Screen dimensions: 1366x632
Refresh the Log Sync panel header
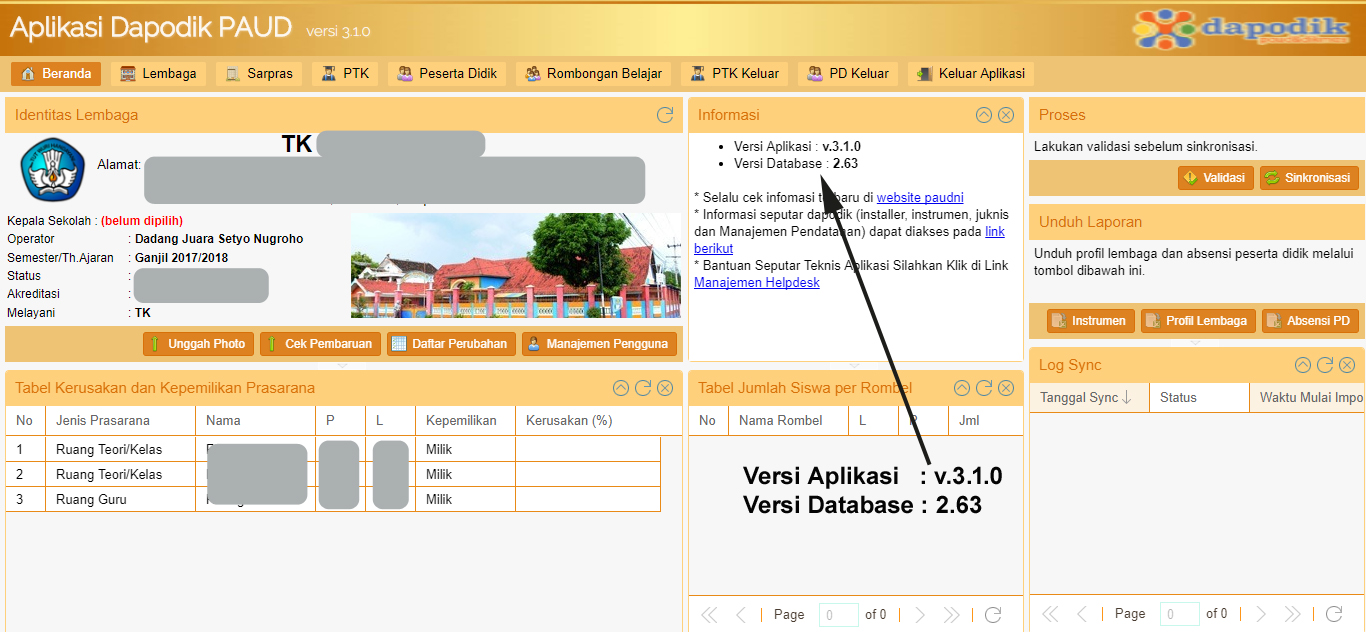click(1325, 365)
